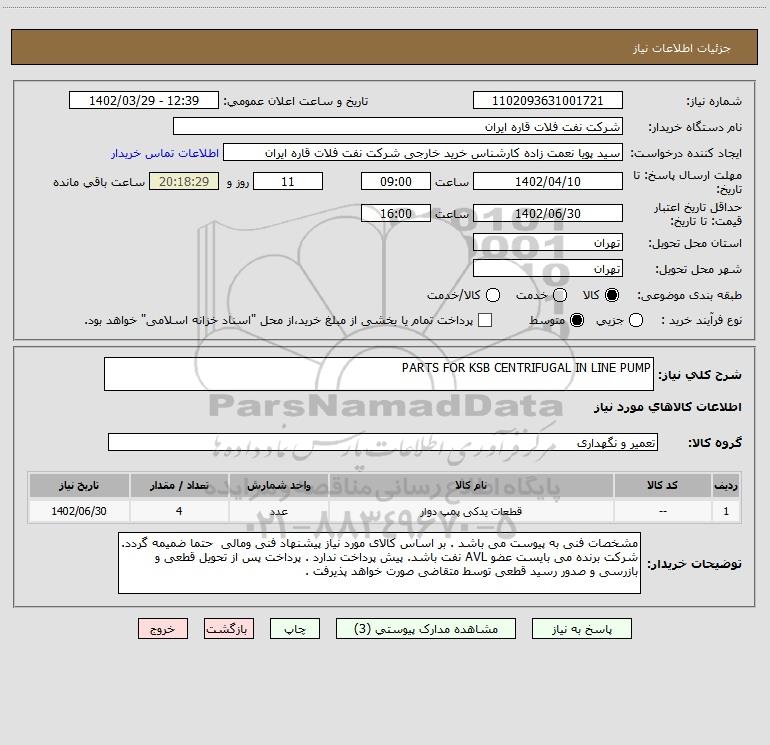770x745 pixels.
Task: Click the buyer notes text area
Action: (379, 563)
